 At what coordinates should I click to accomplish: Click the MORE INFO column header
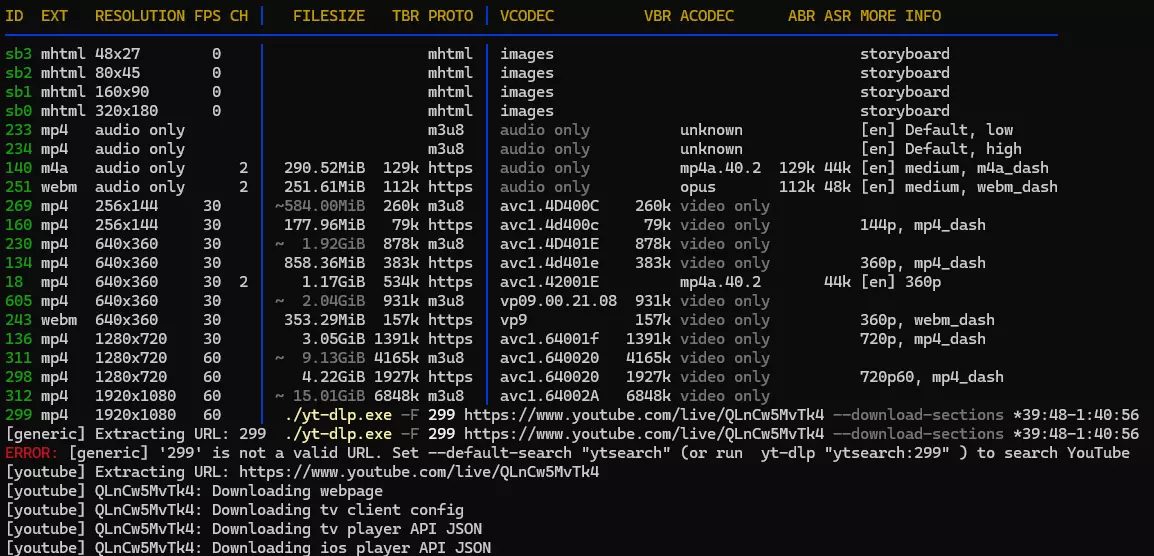click(x=900, y=15)
